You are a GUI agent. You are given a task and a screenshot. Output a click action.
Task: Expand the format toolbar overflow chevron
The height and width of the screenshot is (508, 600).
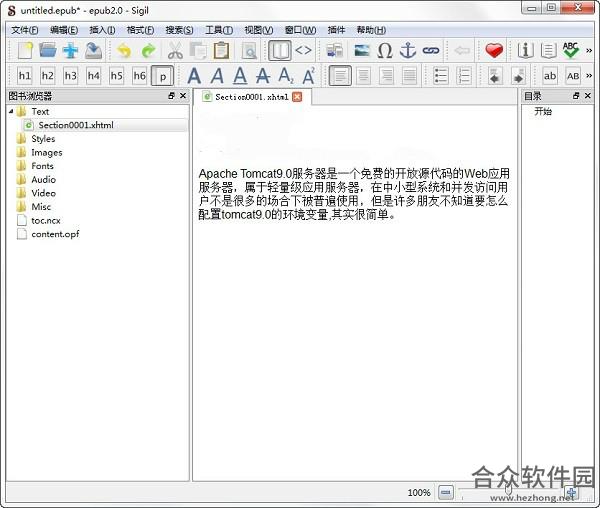(589, 76)
